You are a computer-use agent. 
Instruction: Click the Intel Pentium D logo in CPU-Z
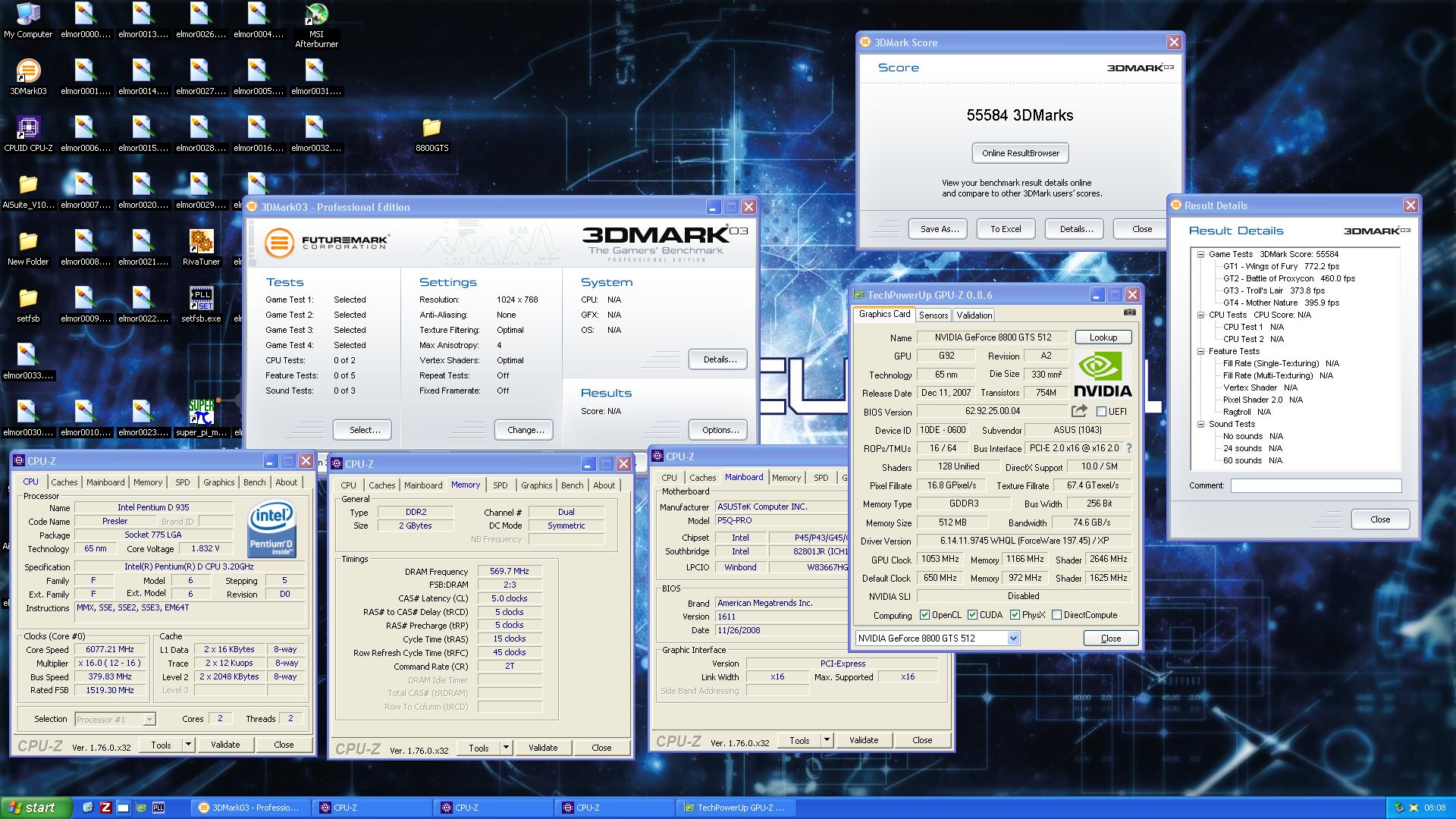pos(271,529)
